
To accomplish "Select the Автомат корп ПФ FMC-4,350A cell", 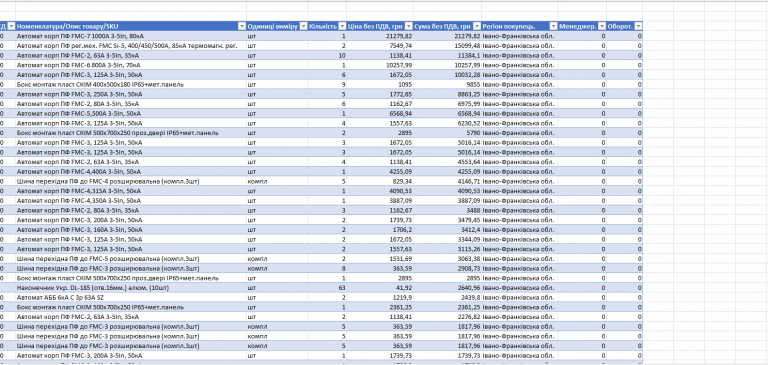I will (131, 201).
